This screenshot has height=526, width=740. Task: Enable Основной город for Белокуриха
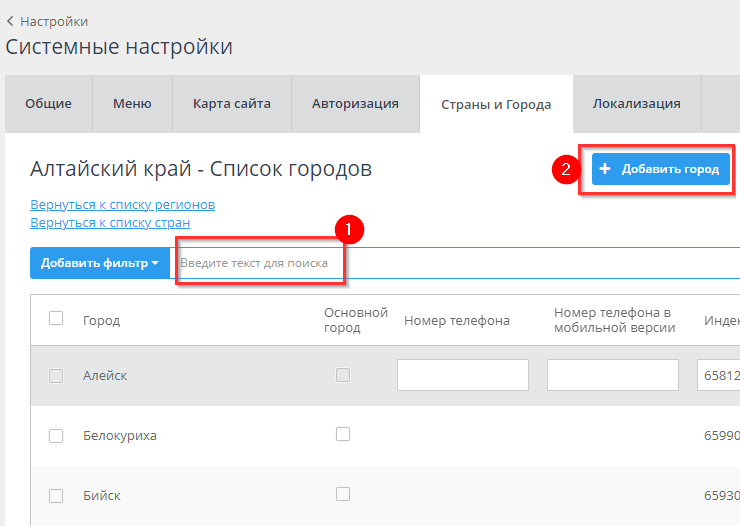pyautogui.click(x=343, y=434)
